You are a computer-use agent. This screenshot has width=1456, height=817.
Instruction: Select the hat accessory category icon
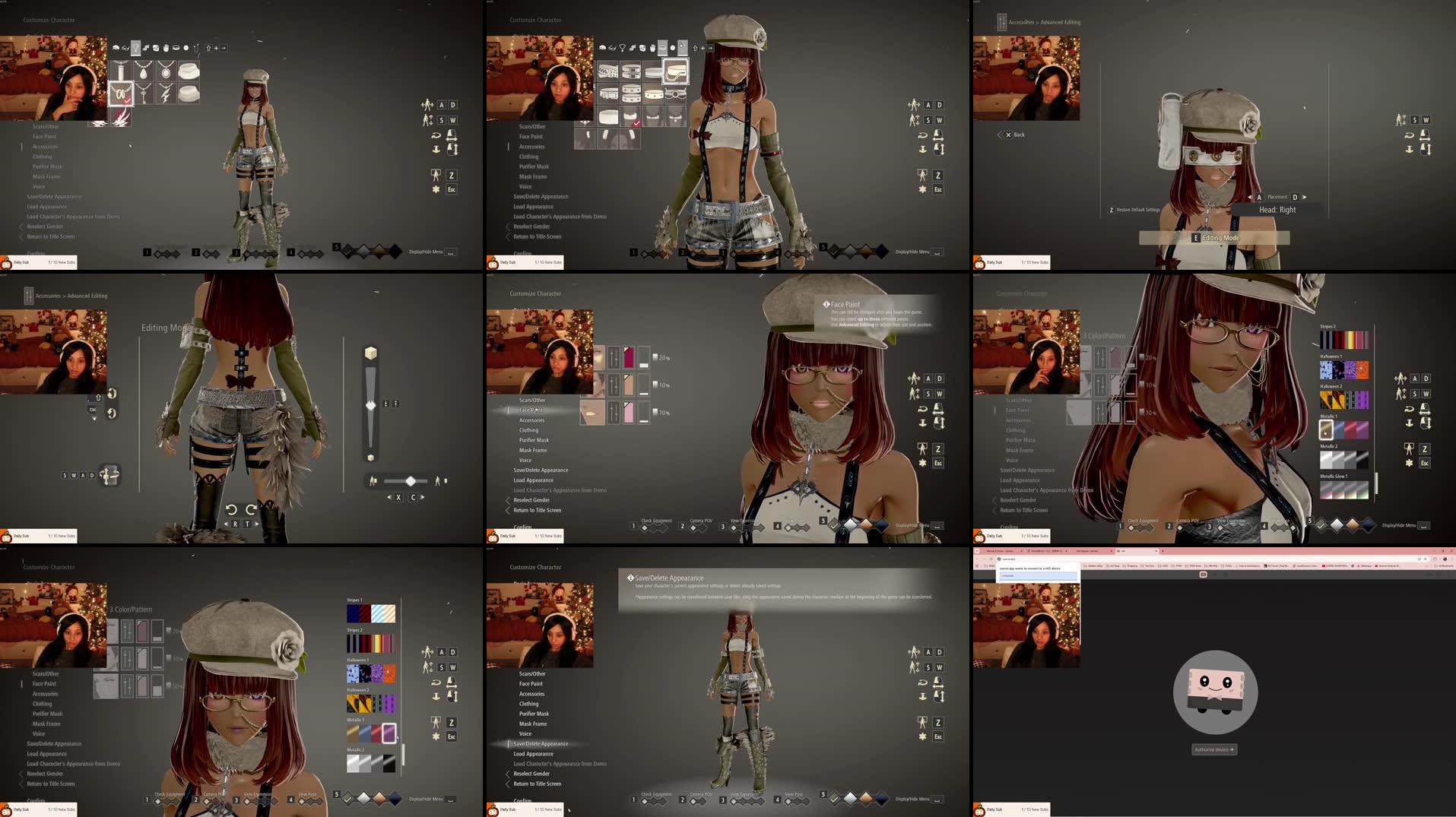tap(116, 47)
